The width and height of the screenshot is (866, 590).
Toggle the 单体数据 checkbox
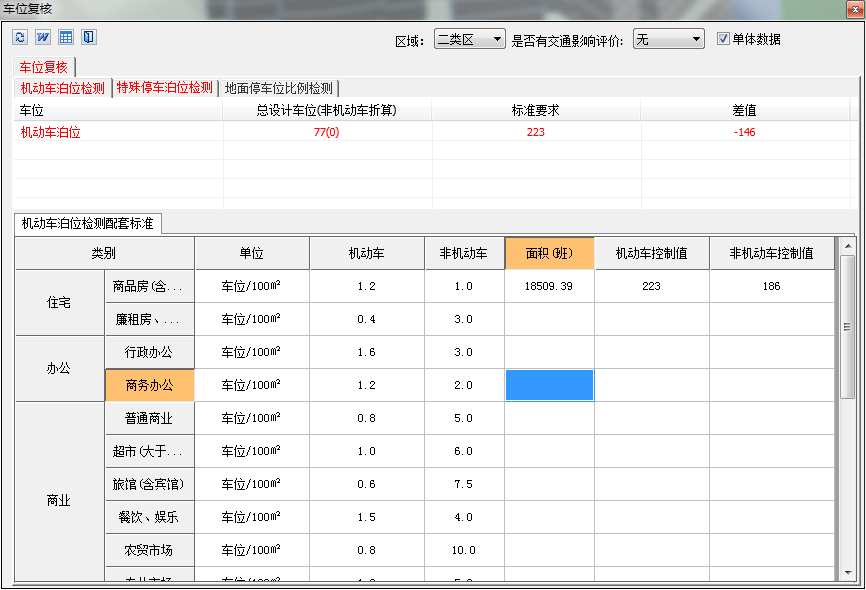(722, 38)
